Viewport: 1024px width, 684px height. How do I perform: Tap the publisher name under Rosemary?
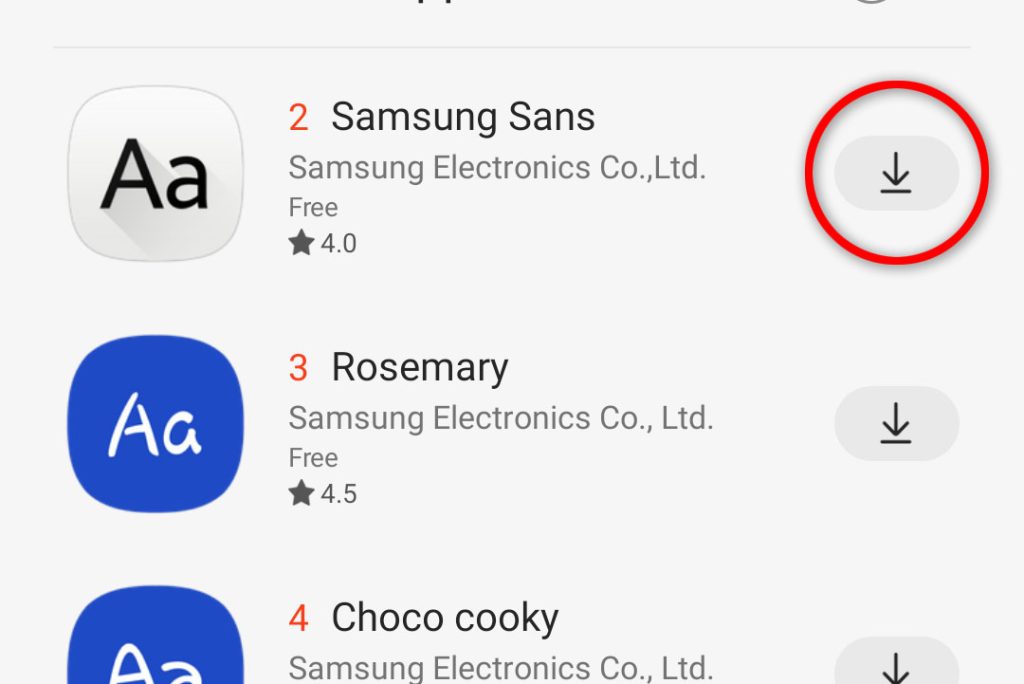pyautogui.click(x=501, y=418)
